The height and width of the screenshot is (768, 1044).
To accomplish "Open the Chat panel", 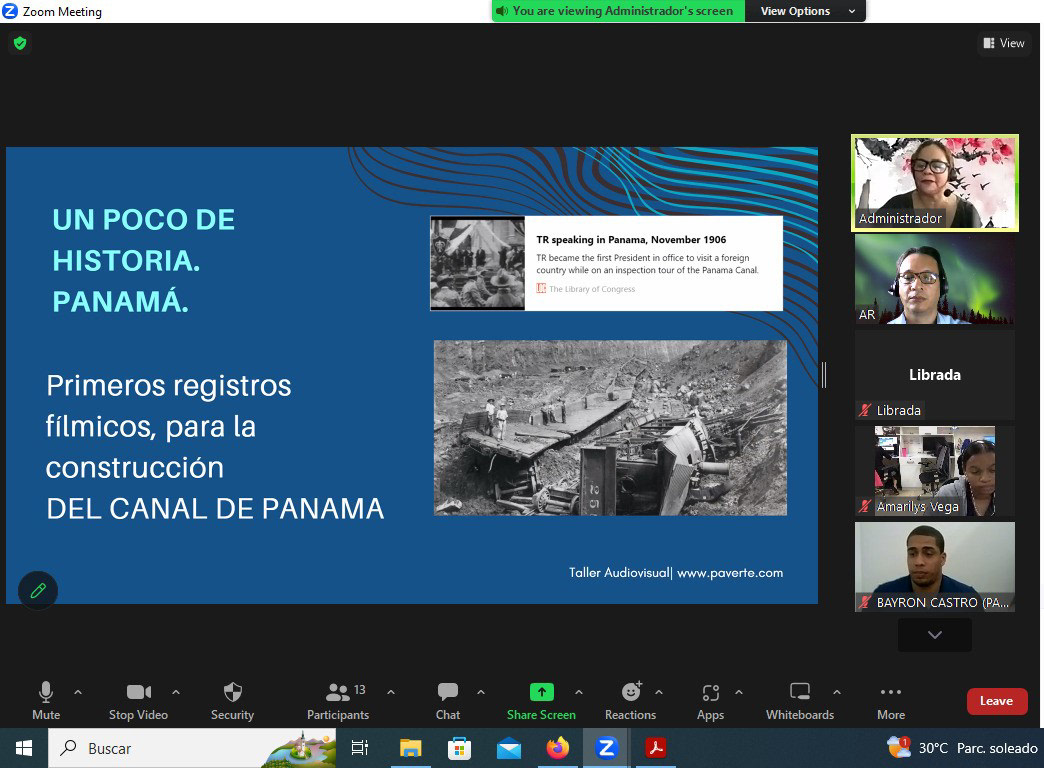I will (447, 690).
